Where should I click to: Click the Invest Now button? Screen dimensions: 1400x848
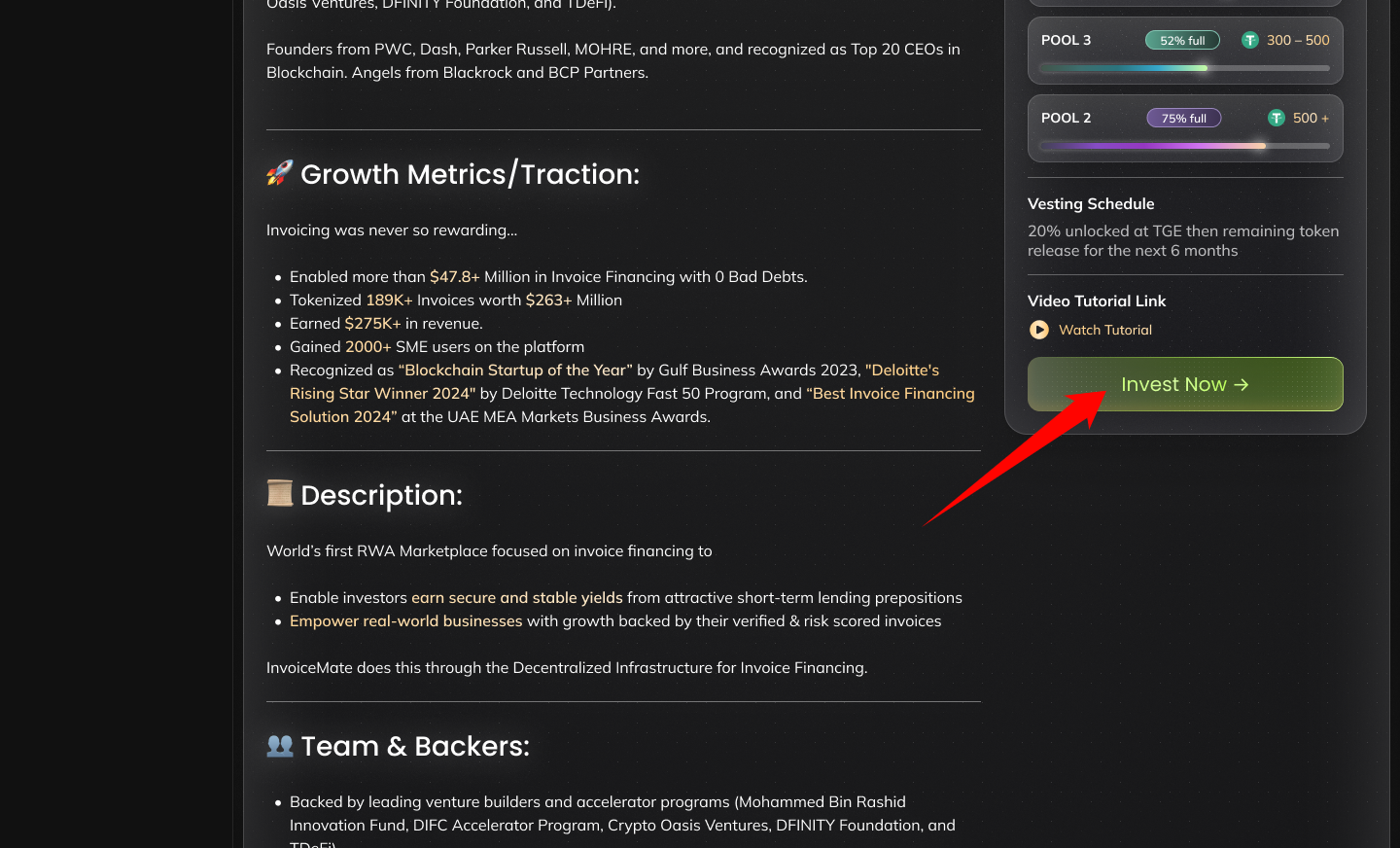(x=1185, y=384)
